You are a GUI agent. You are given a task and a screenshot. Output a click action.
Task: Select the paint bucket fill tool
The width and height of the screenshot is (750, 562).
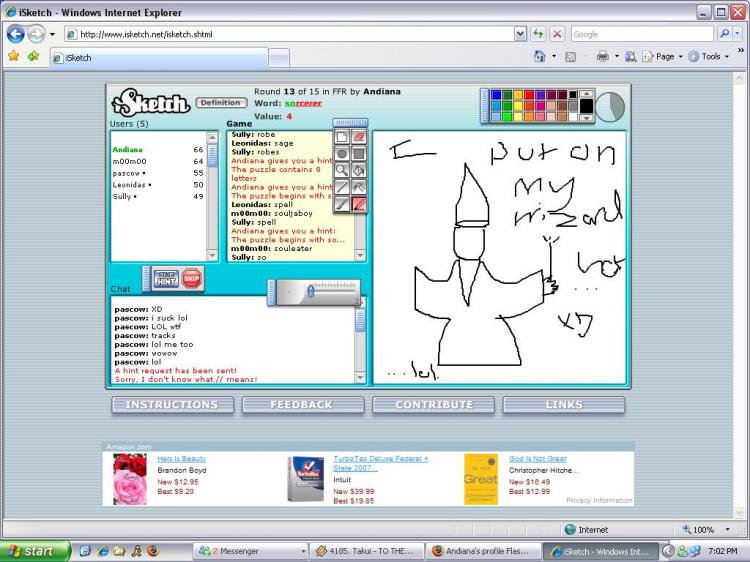[x=360, y=170]
